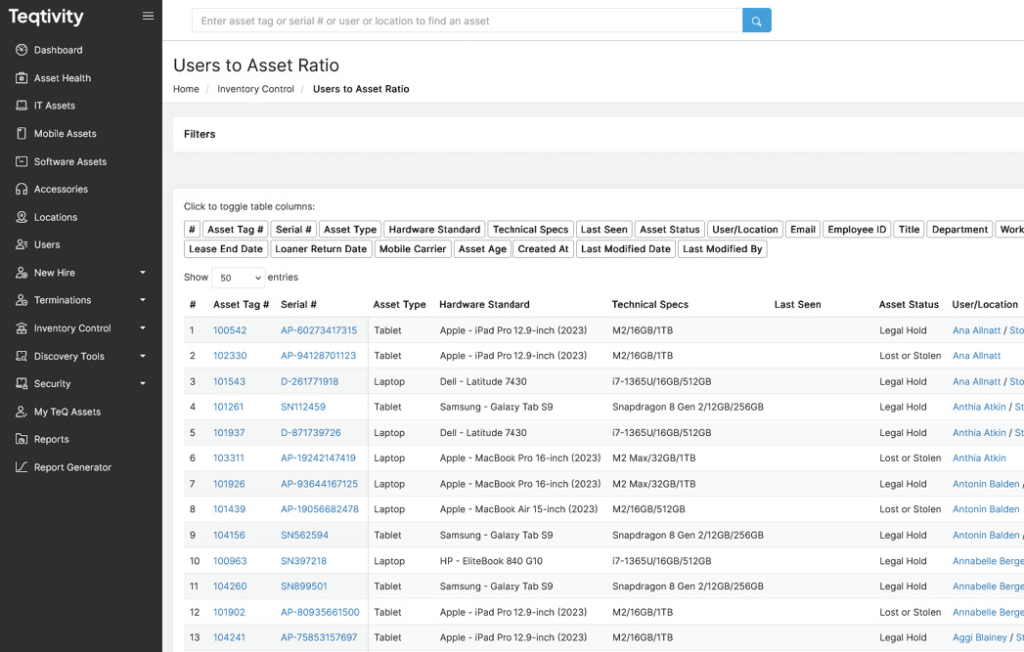The image size is (1024, 652).
Task: Click the Dashboard icon in sidebar
Action: 22,50
